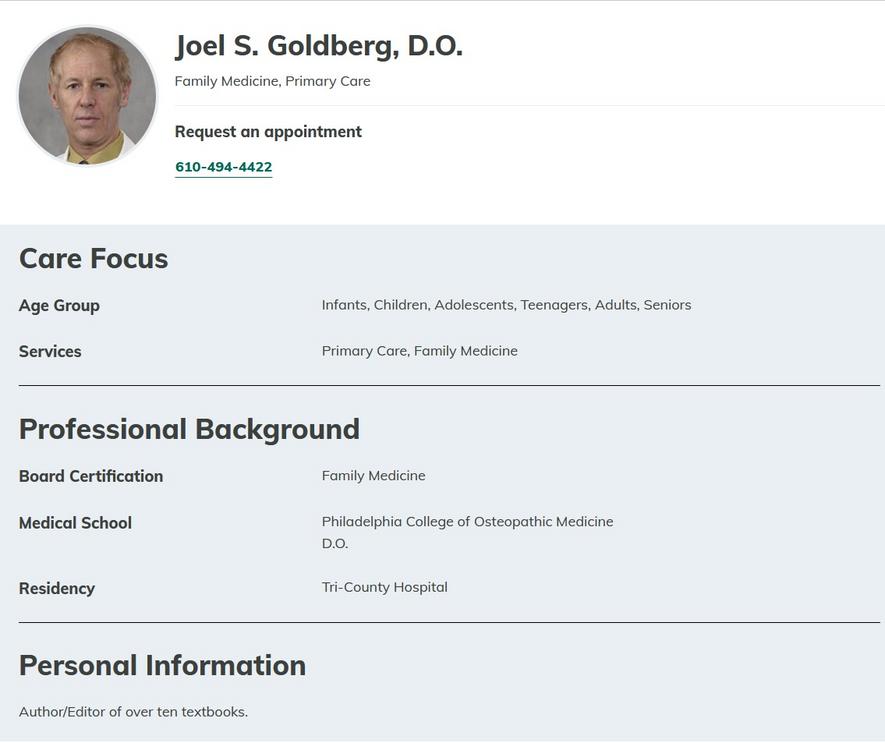
Task: Click the 610-494-4422 phone number link
Action: (223, 167)
